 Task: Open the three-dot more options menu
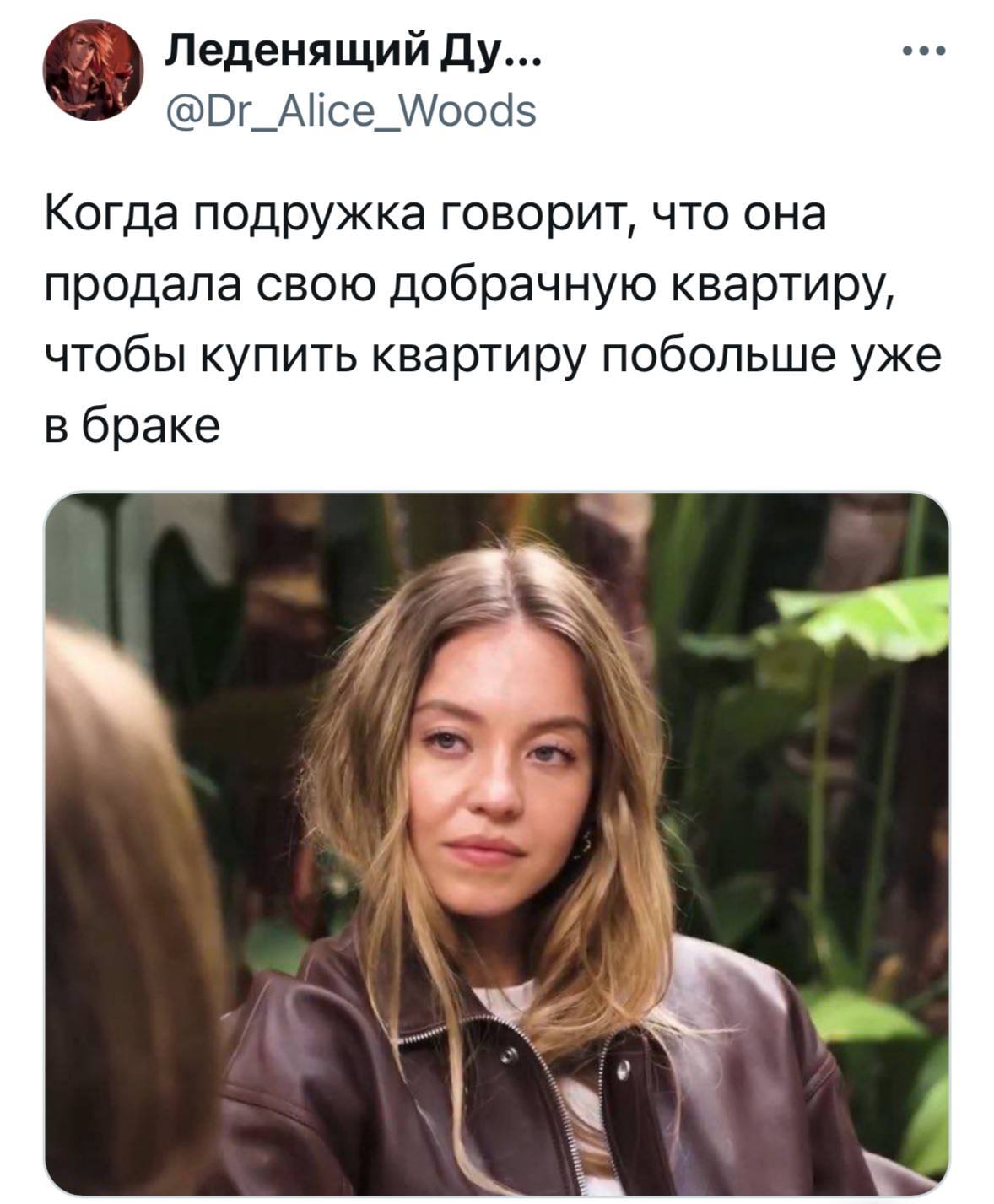pyautogui.click(x=924, y=52)
